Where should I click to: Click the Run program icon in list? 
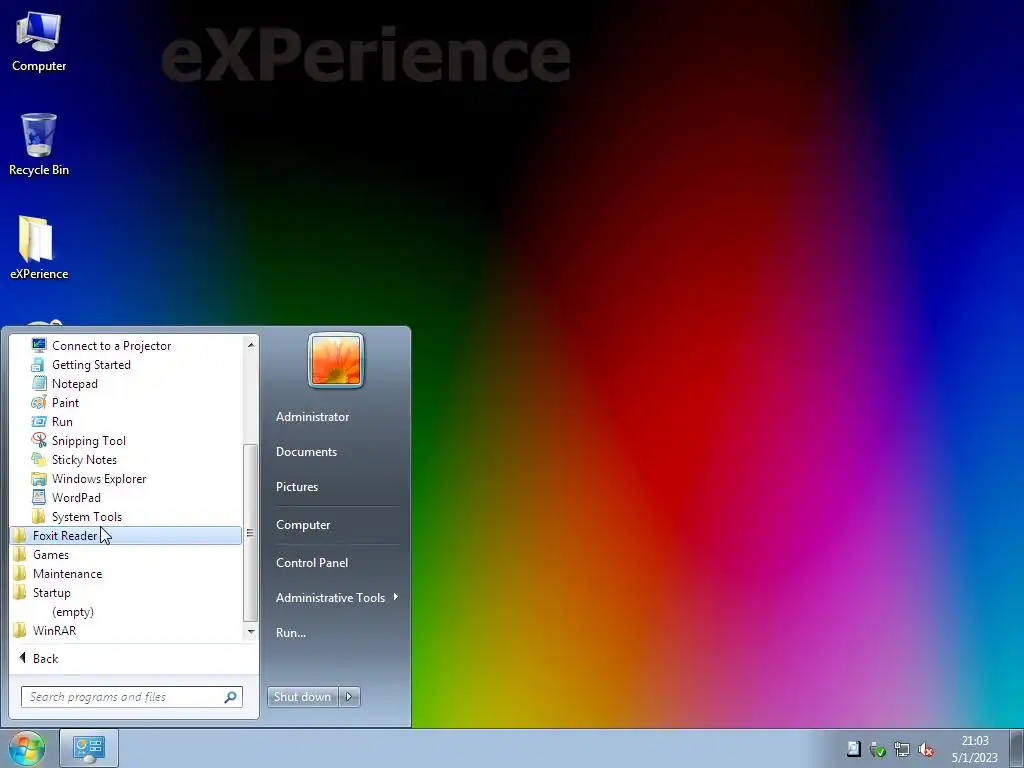(x=39, y=421)
